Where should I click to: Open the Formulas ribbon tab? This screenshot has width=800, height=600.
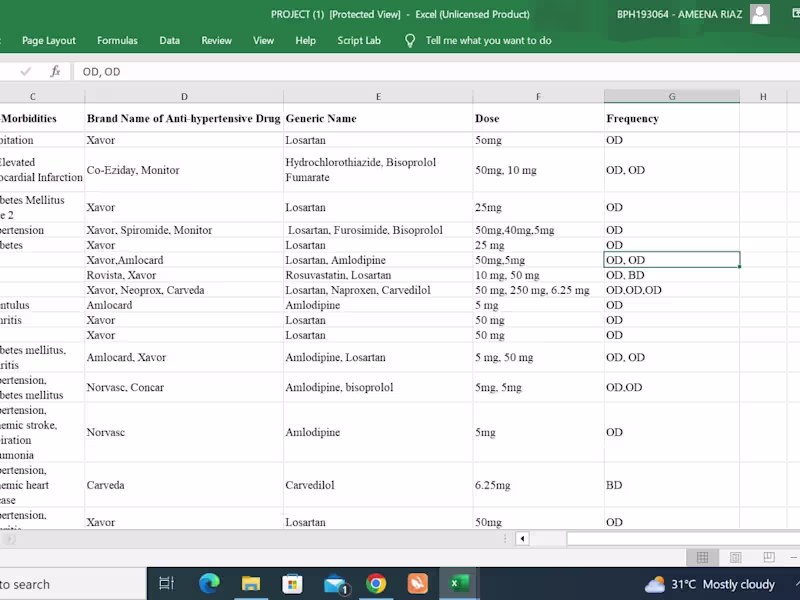coord(117,41)
